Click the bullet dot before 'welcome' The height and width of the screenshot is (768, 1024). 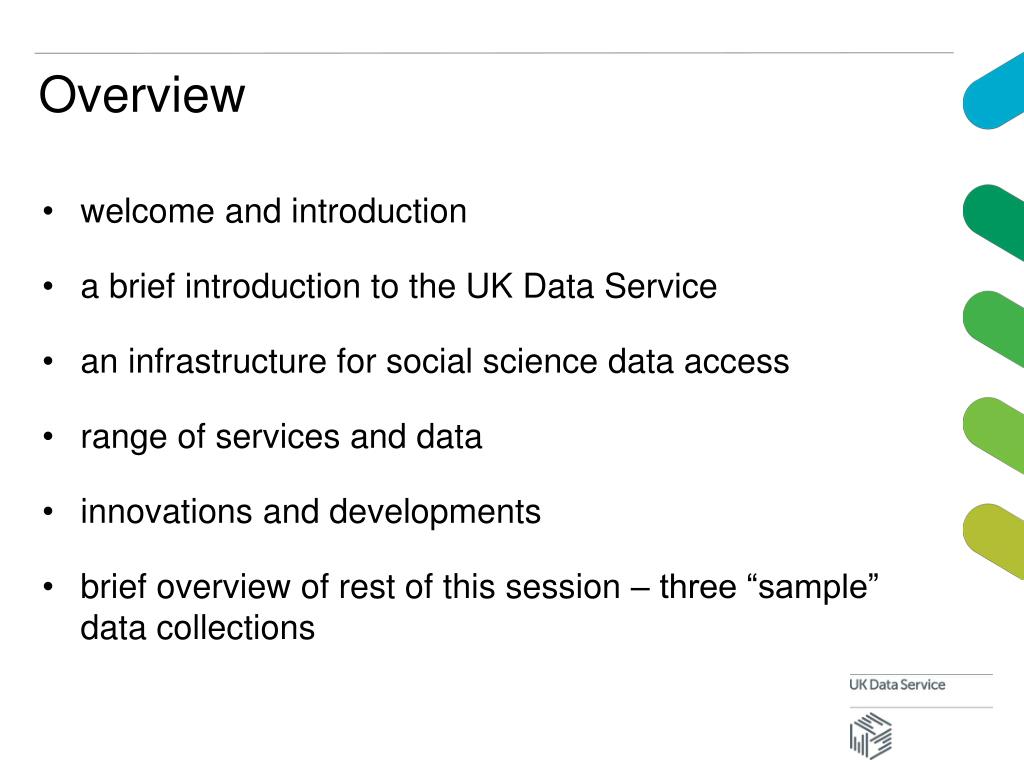48,211
